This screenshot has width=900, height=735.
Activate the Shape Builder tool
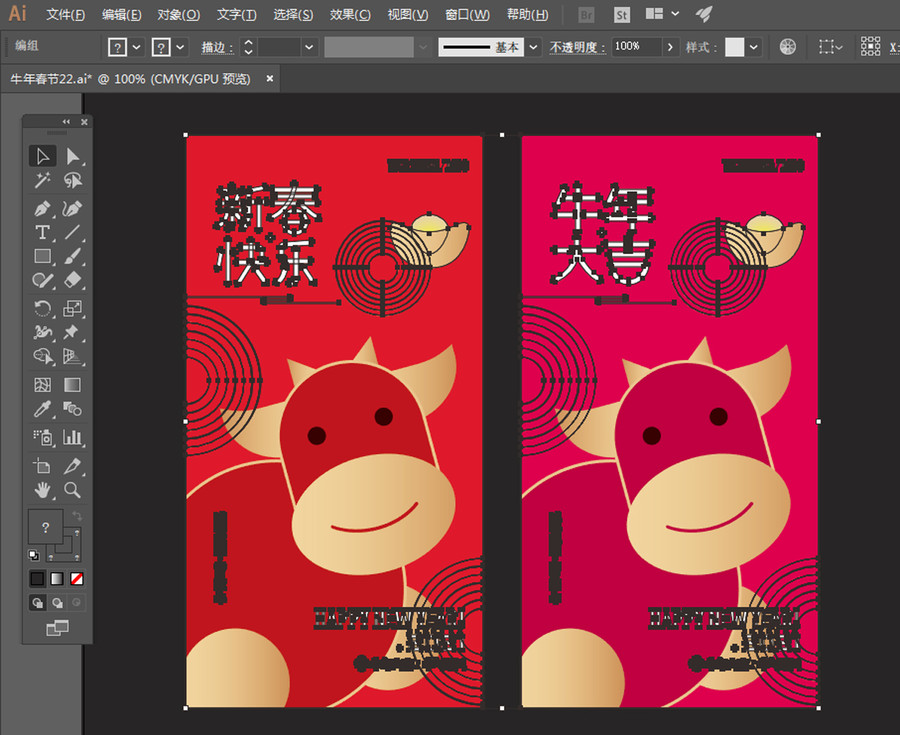pos(42,356)
